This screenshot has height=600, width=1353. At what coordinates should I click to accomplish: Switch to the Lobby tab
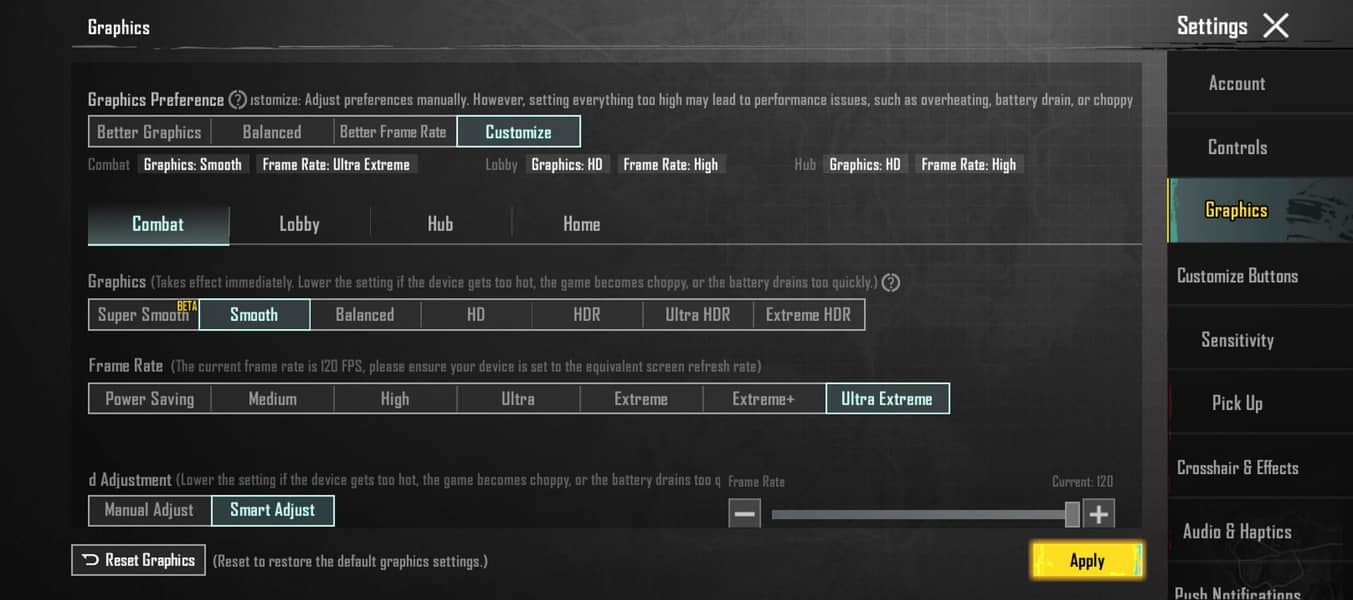[299, 225]
